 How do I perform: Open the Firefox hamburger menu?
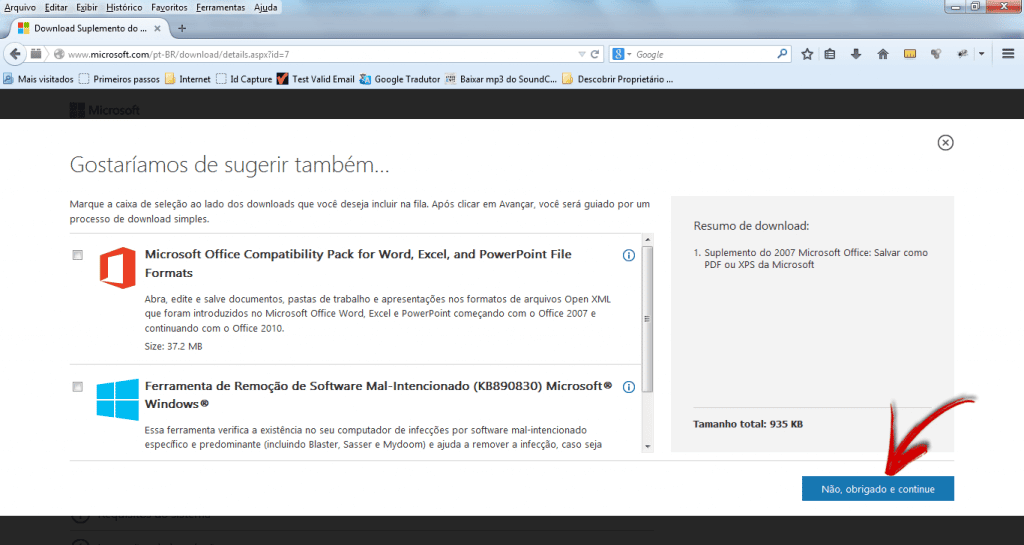click(x=1008, y=54)
